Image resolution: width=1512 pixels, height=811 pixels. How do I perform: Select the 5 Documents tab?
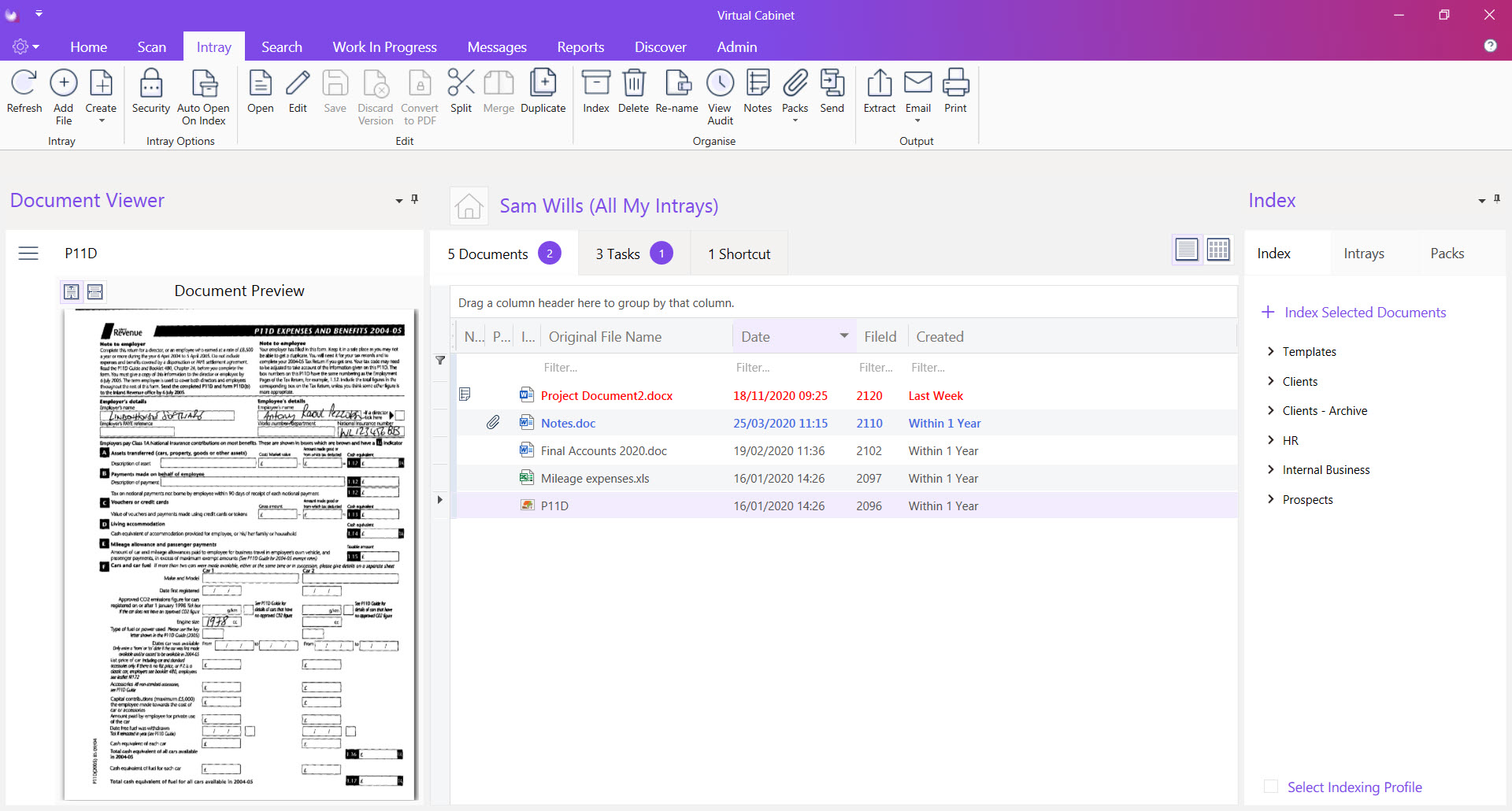504,254
